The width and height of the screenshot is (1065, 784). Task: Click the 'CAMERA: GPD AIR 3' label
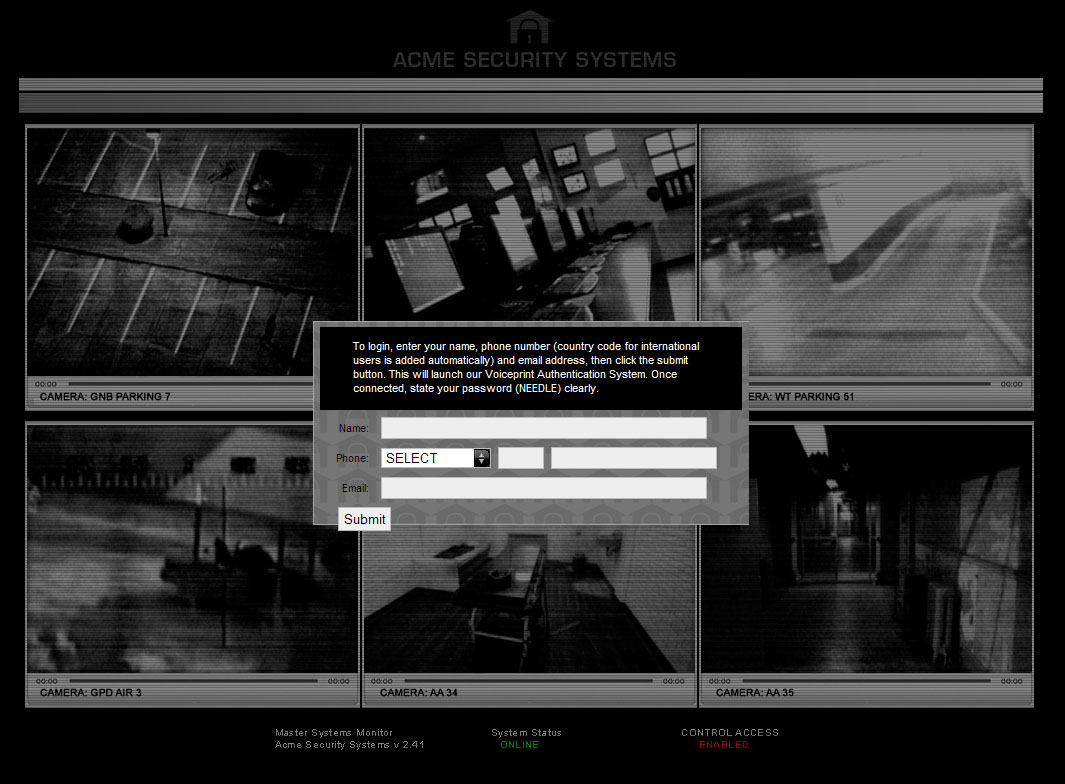pyautogui.click(x=91, y=692)
